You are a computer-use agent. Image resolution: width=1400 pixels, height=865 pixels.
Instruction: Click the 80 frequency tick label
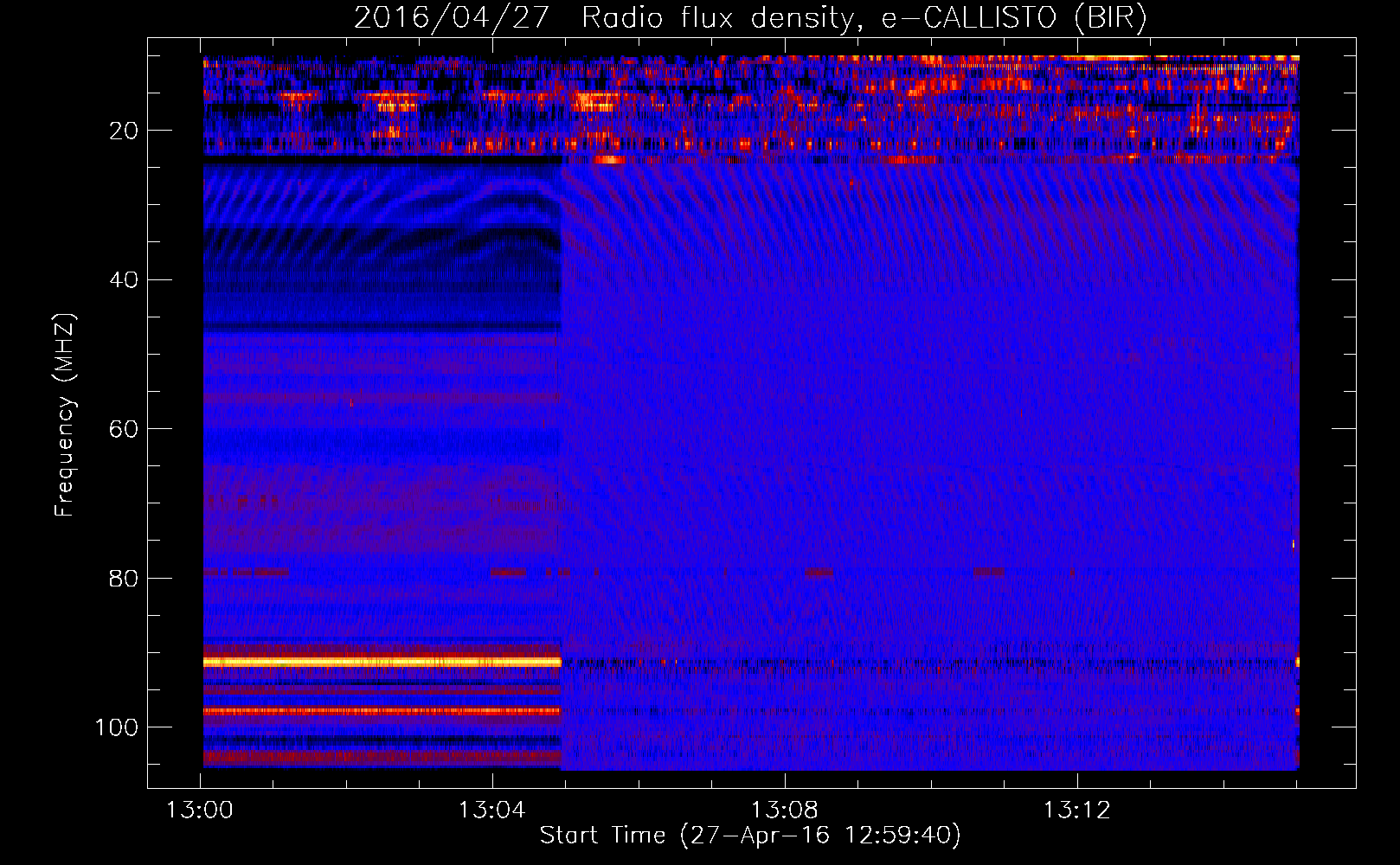point(124,579)
